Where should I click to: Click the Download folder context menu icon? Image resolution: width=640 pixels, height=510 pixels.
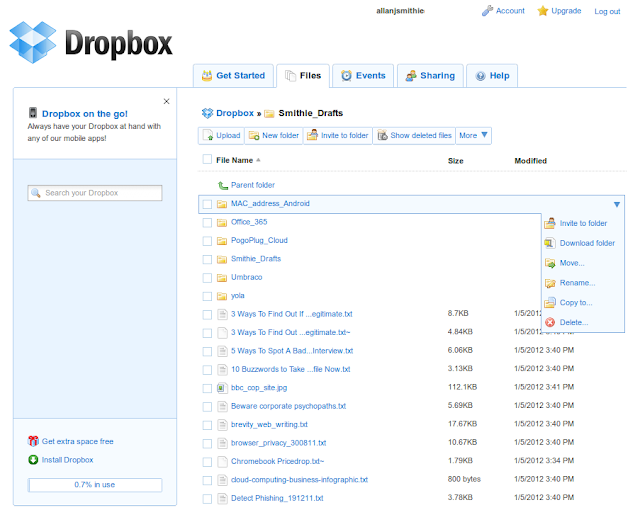coord(550,243)
